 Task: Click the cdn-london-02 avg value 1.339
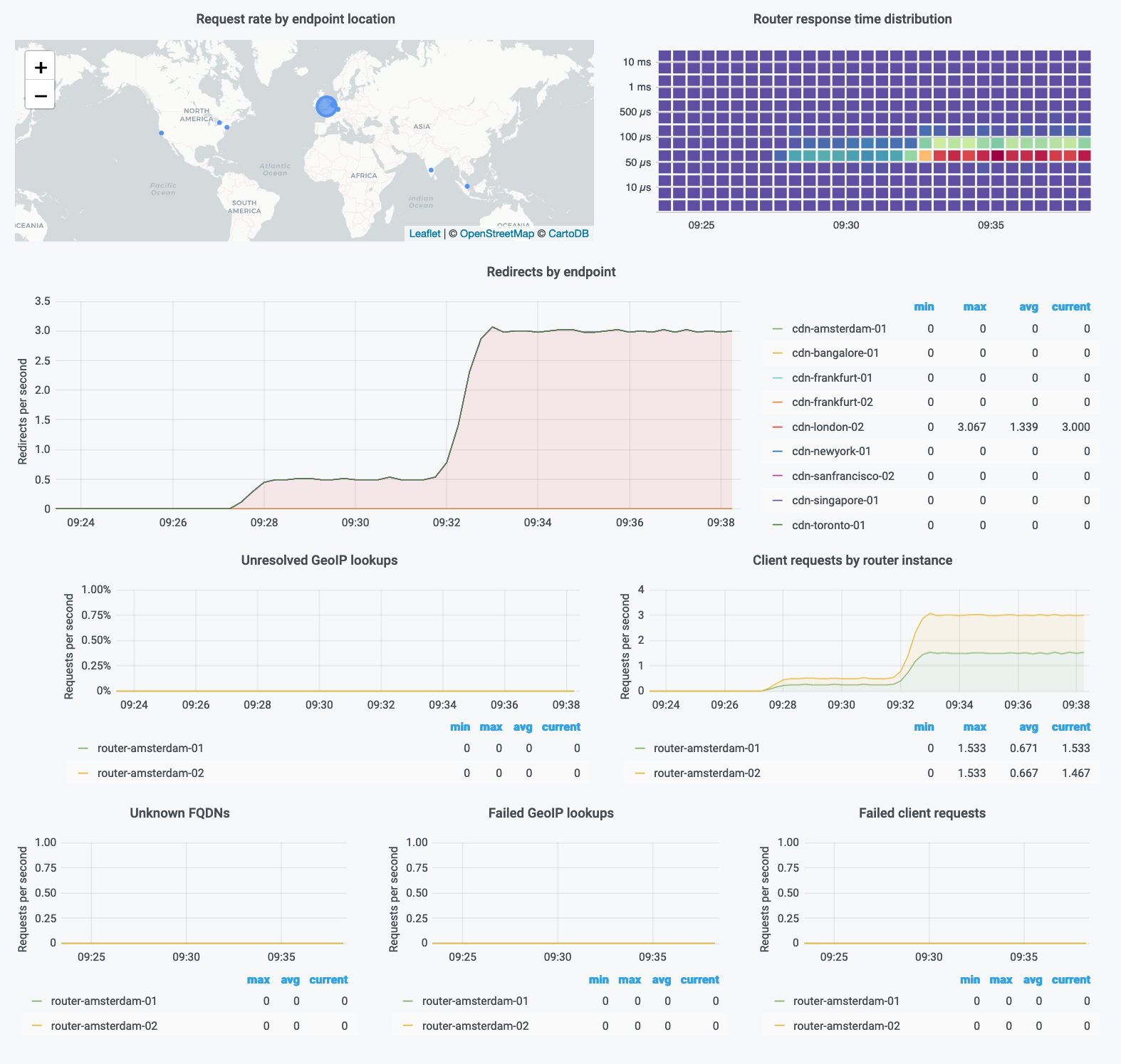click(x=1024, y=427)
